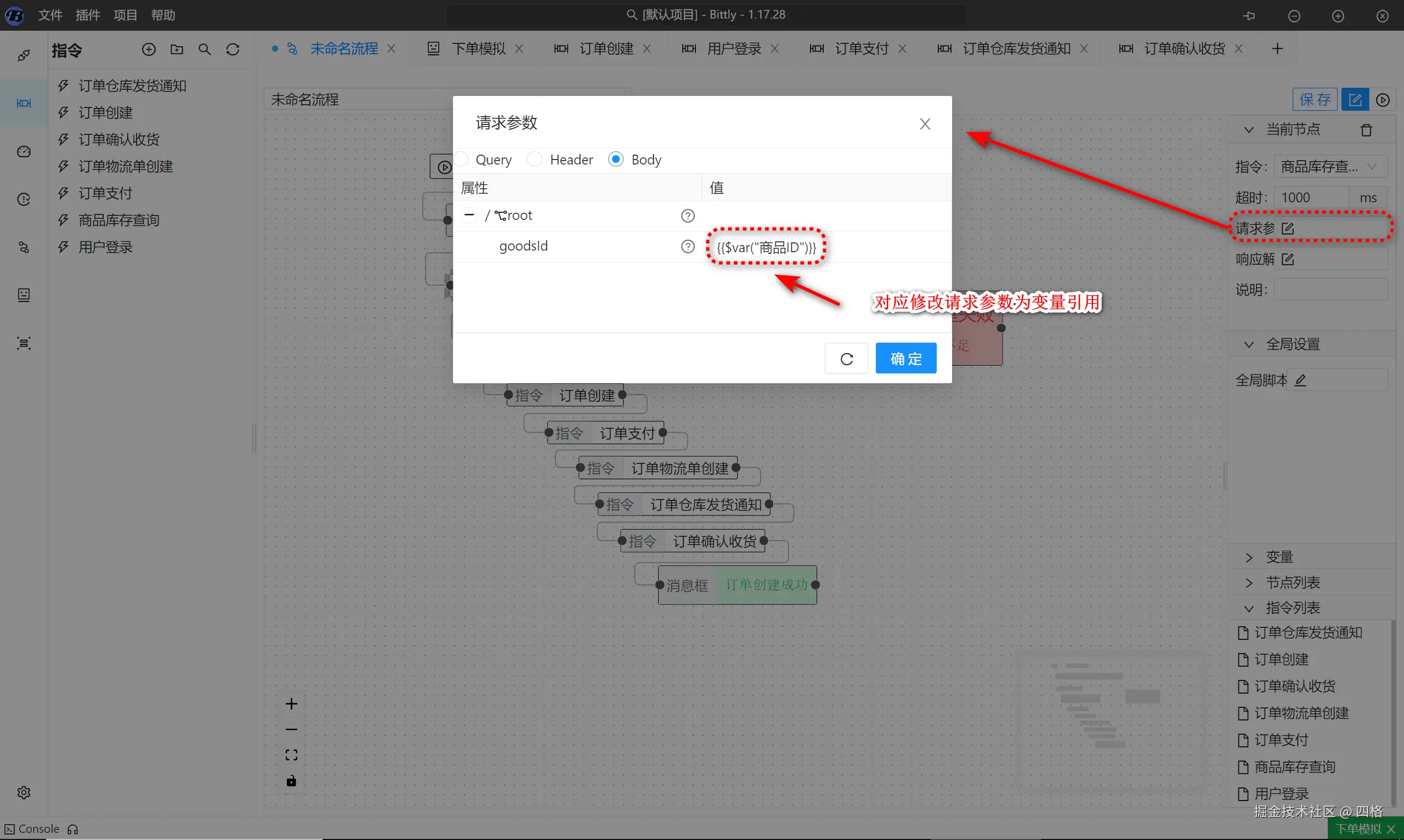Screen dimensions: 1404x840
Task: Click the new folder icon in command panel
Action: coord(177,50)
